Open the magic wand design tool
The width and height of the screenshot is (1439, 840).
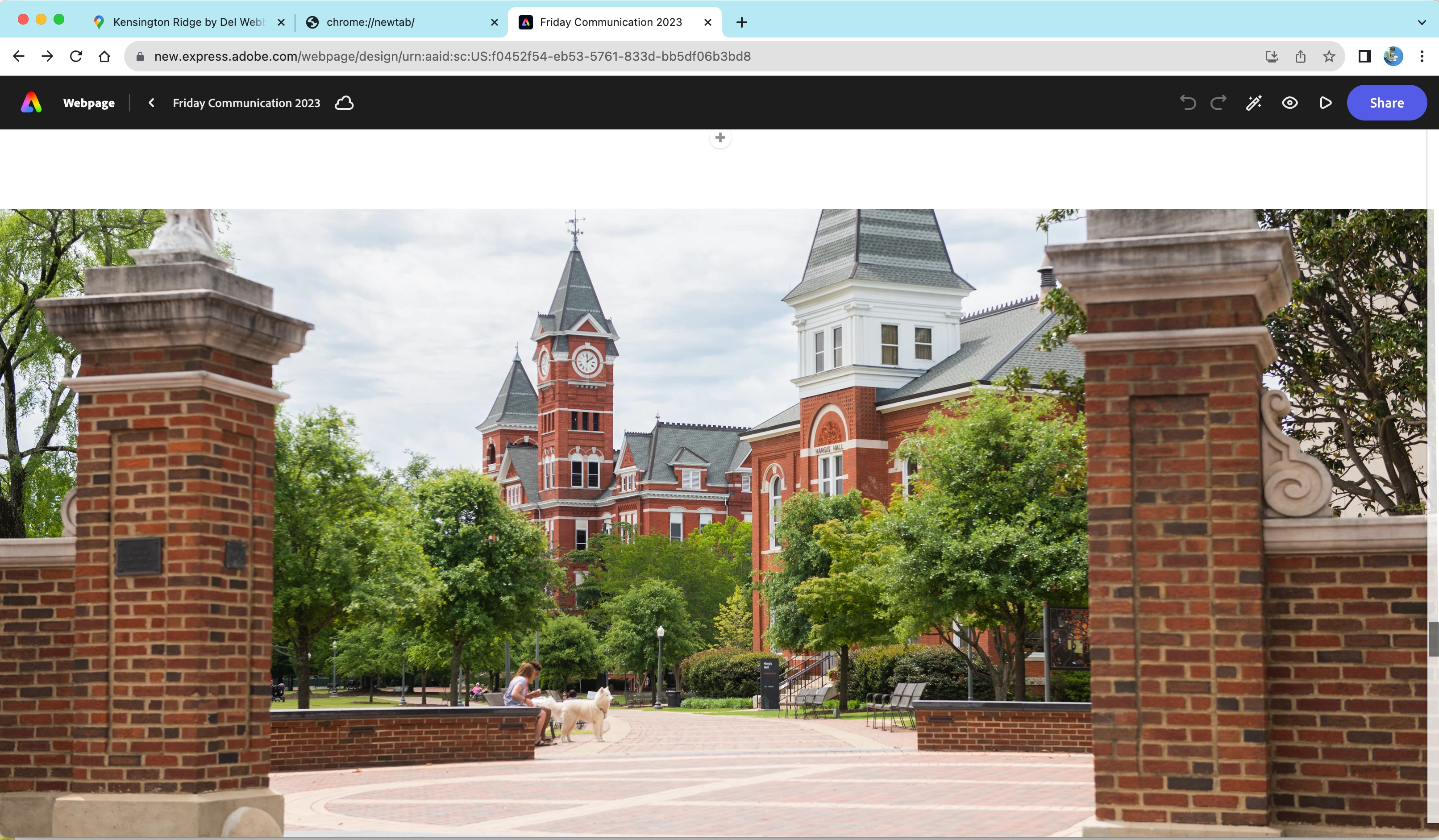click(1254, 103)
